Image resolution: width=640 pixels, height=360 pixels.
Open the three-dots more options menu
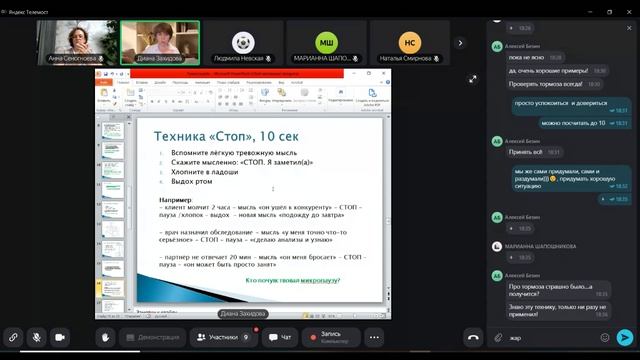(374, 338)
